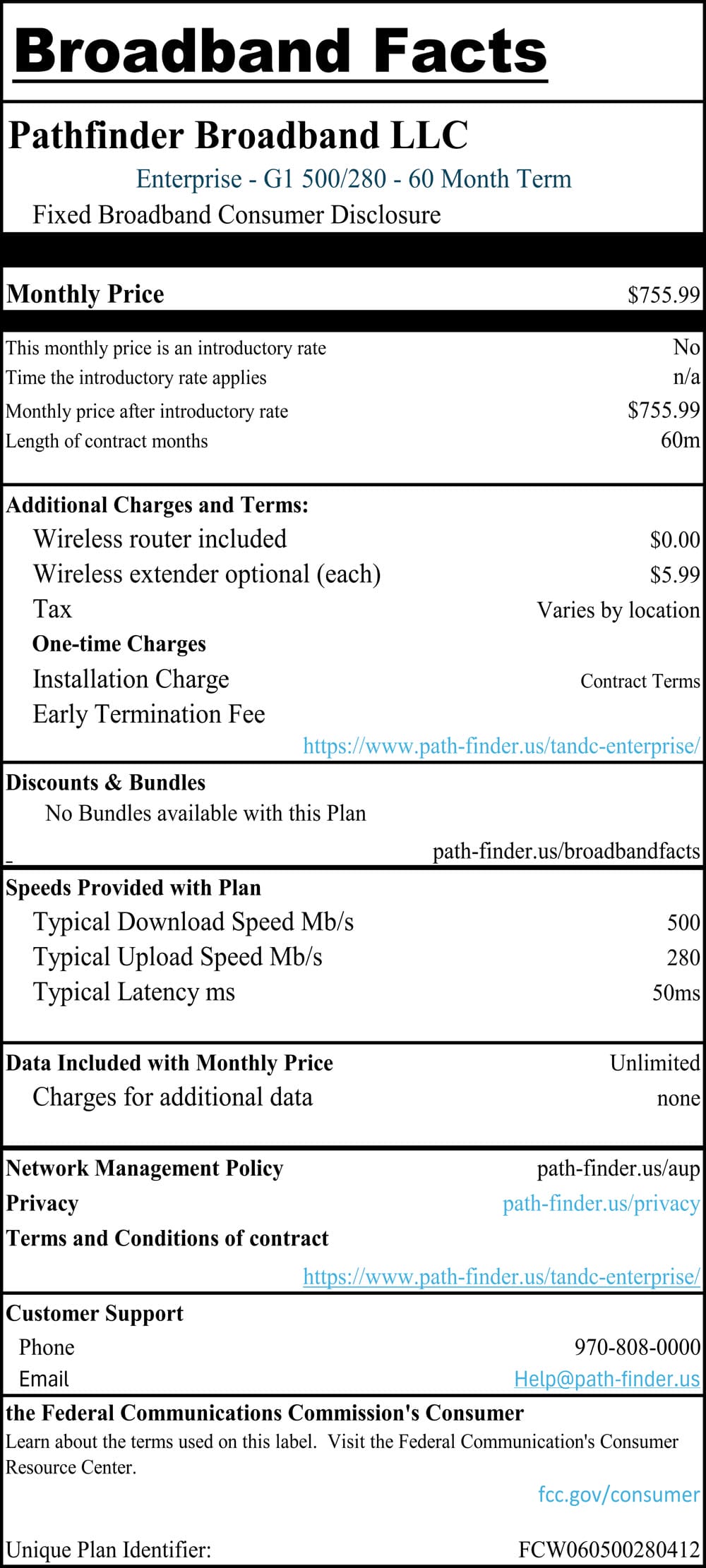Click the path-finder.us/broadbandfacts link
This screenshot has height=1568, width=706.
coord(566,851)
